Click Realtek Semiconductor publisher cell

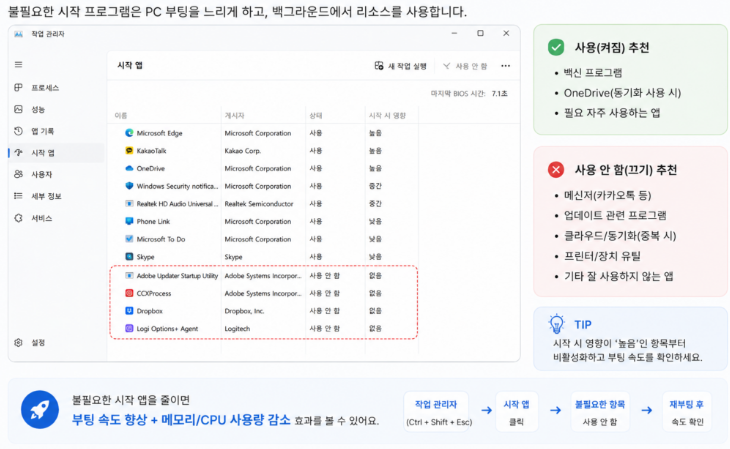259,204
